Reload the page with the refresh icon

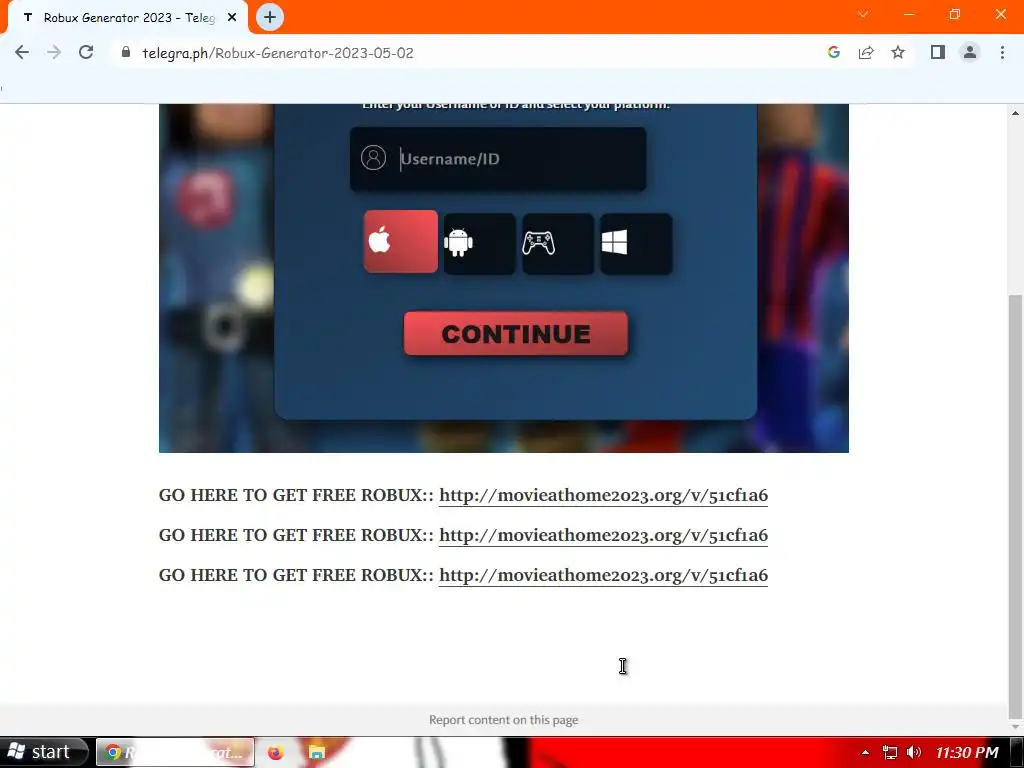pyautogui.click(x=86, y=52)
